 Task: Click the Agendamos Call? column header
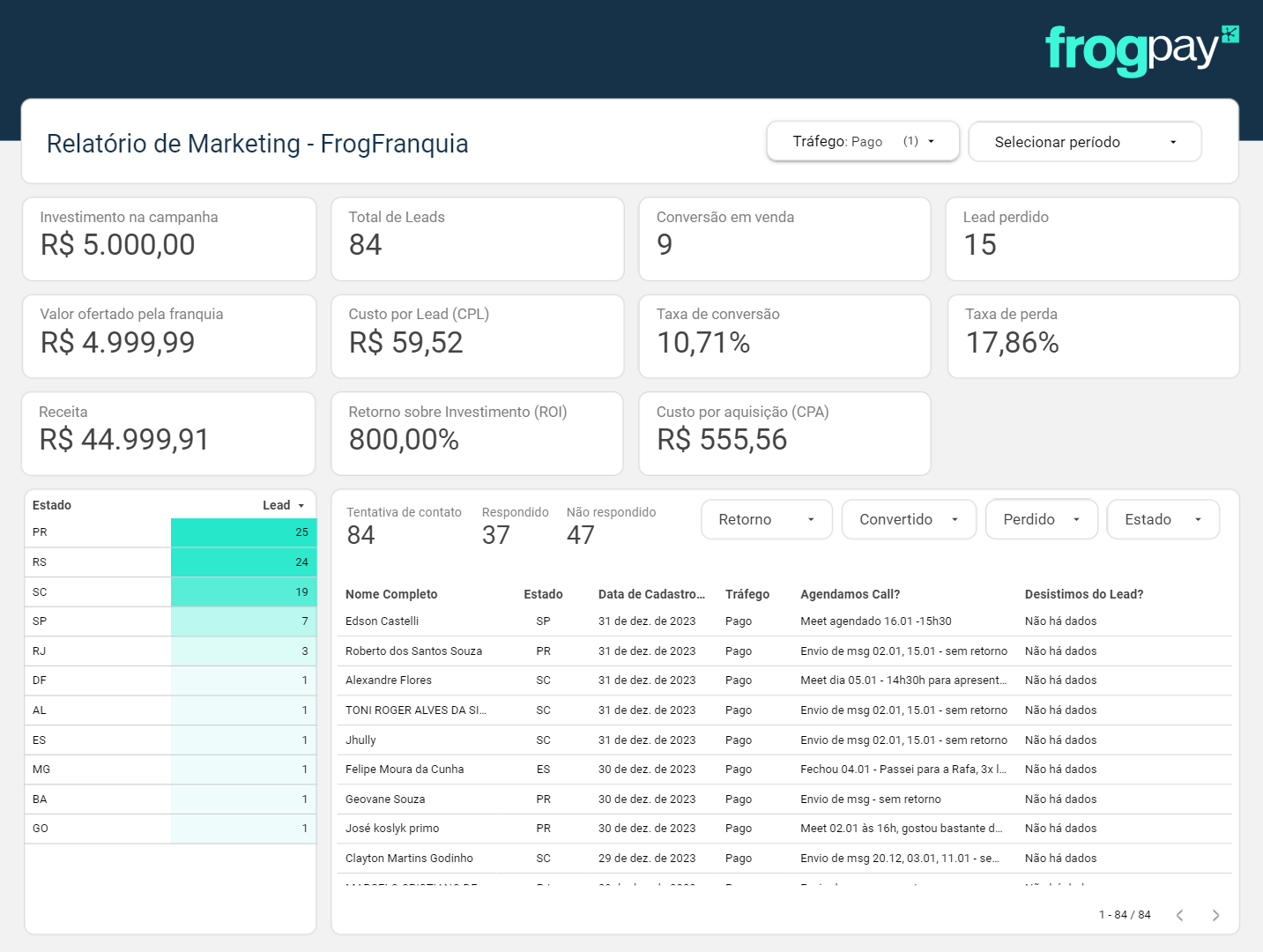[x=850, y=594]
